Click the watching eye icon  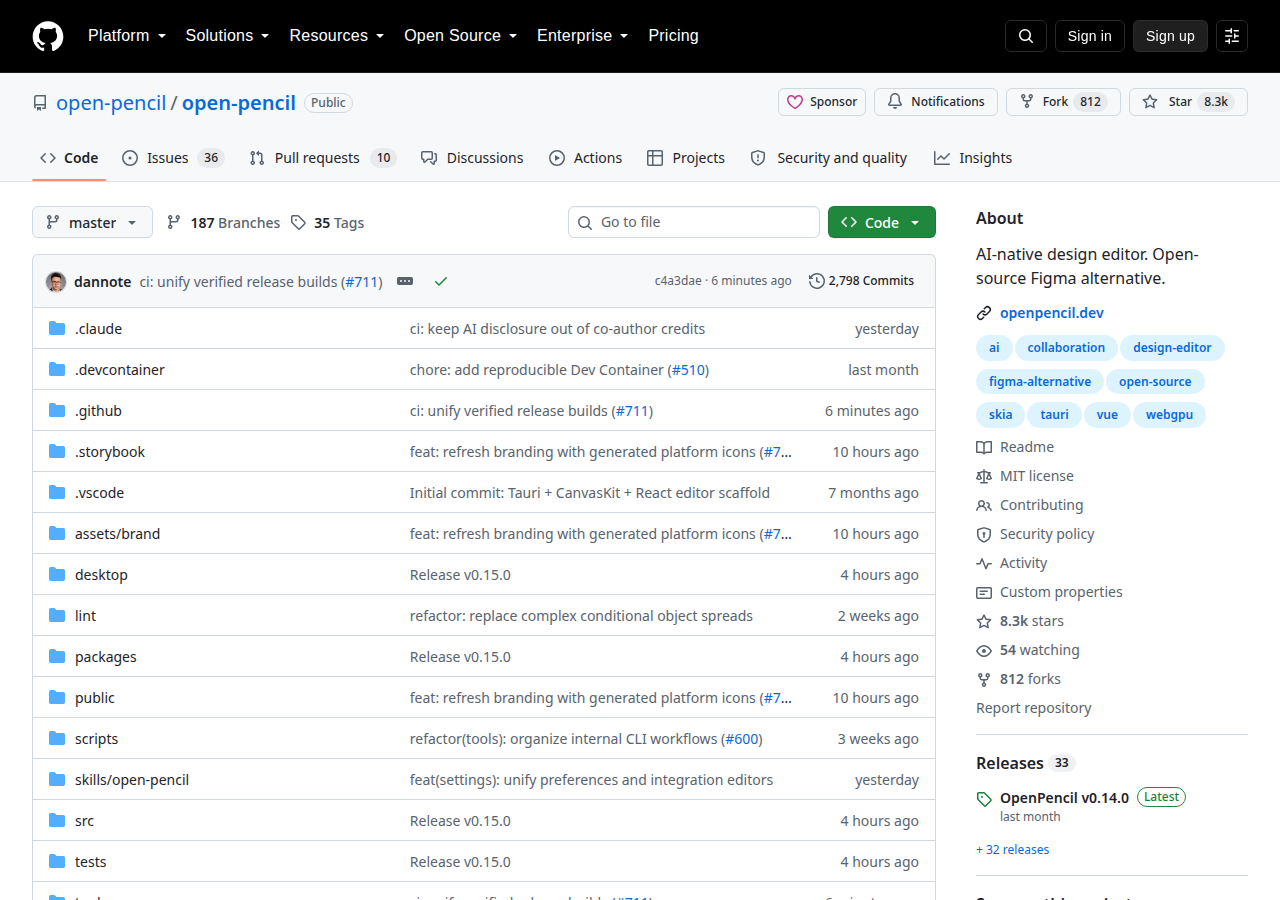[984, 650]
